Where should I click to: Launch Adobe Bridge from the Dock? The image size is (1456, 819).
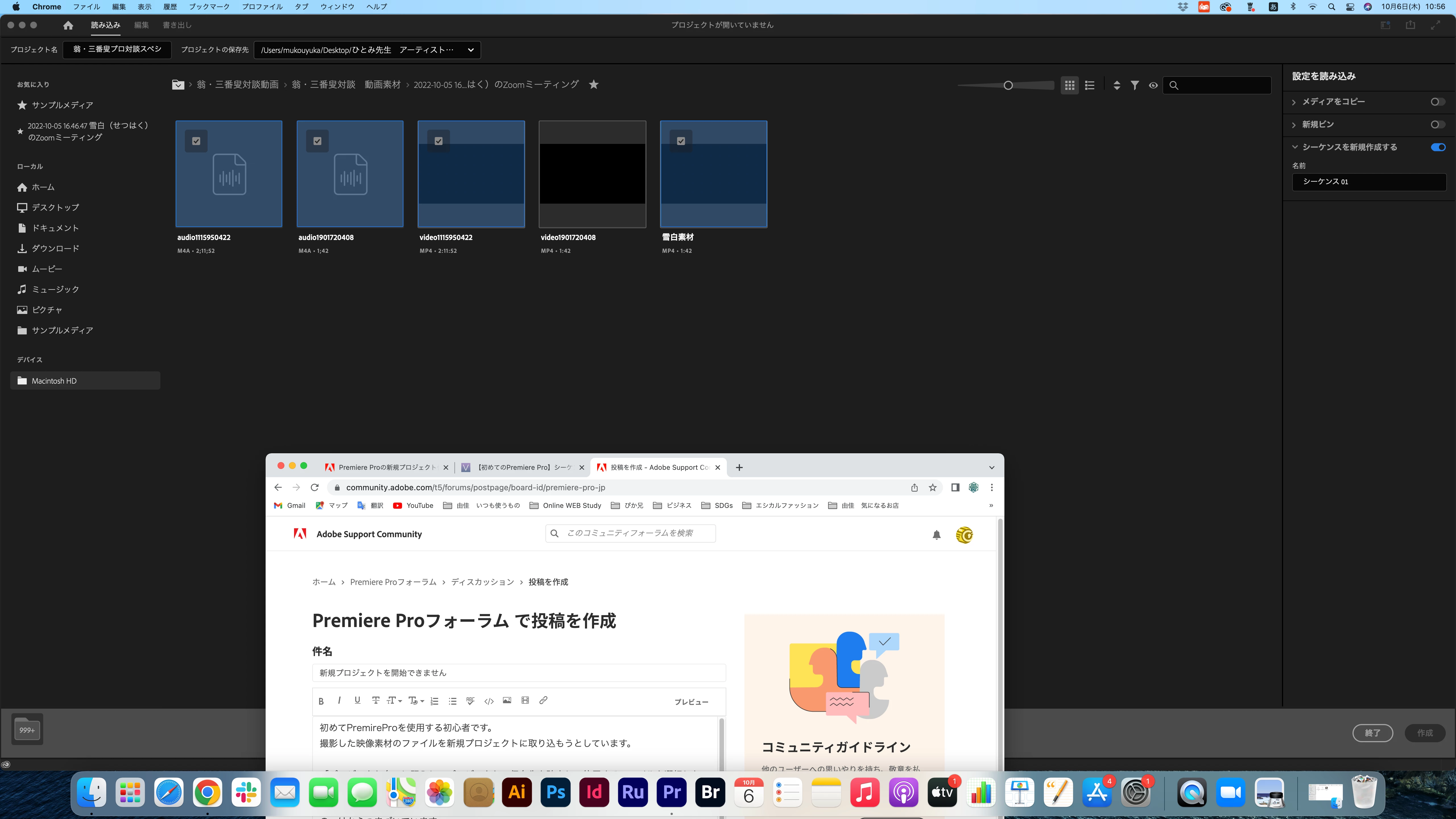pyautogui.click(x=710, y=793)
